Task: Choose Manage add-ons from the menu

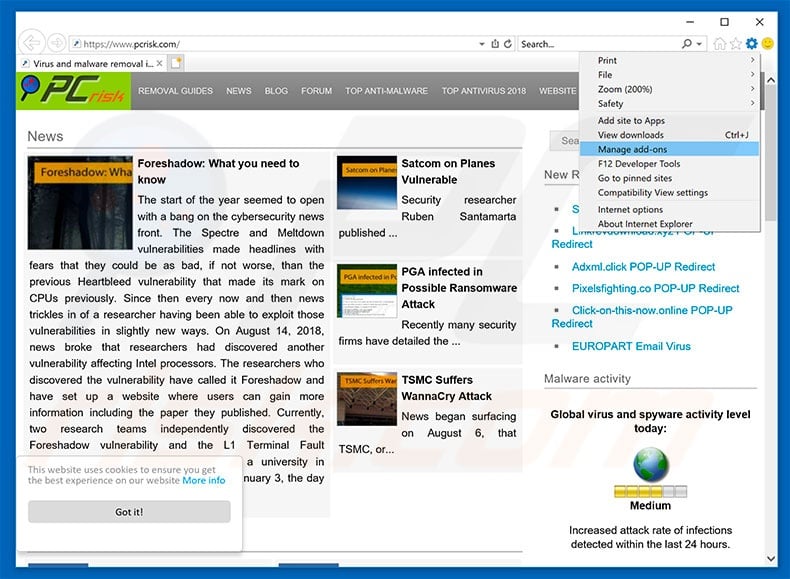Action: [x=670, y=149]
